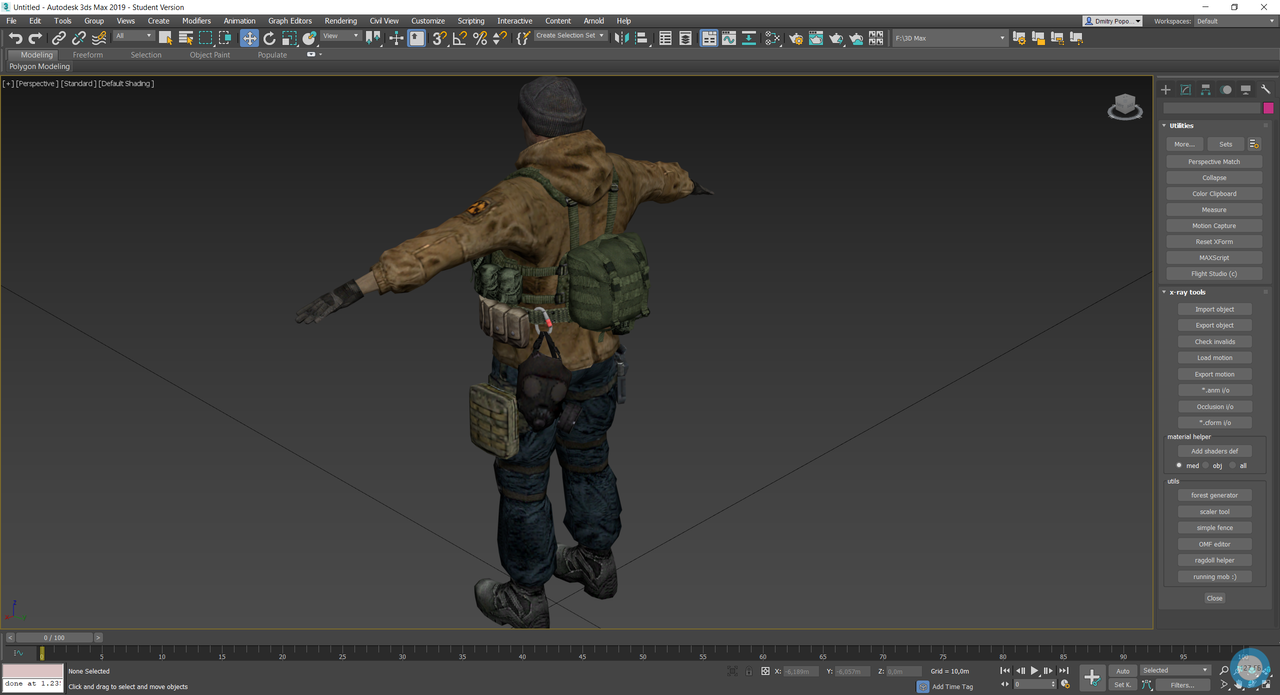Open the Rendering menu

pos(340,21)
